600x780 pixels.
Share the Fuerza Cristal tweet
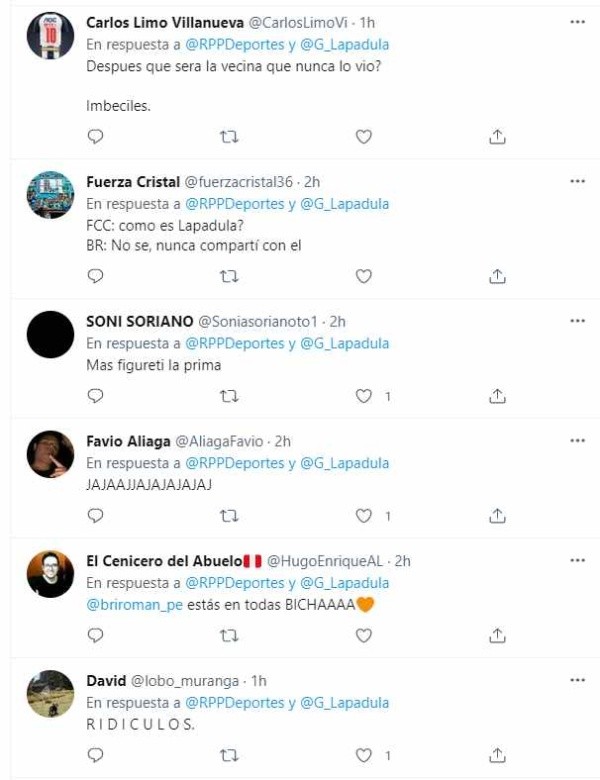[497, 276]
